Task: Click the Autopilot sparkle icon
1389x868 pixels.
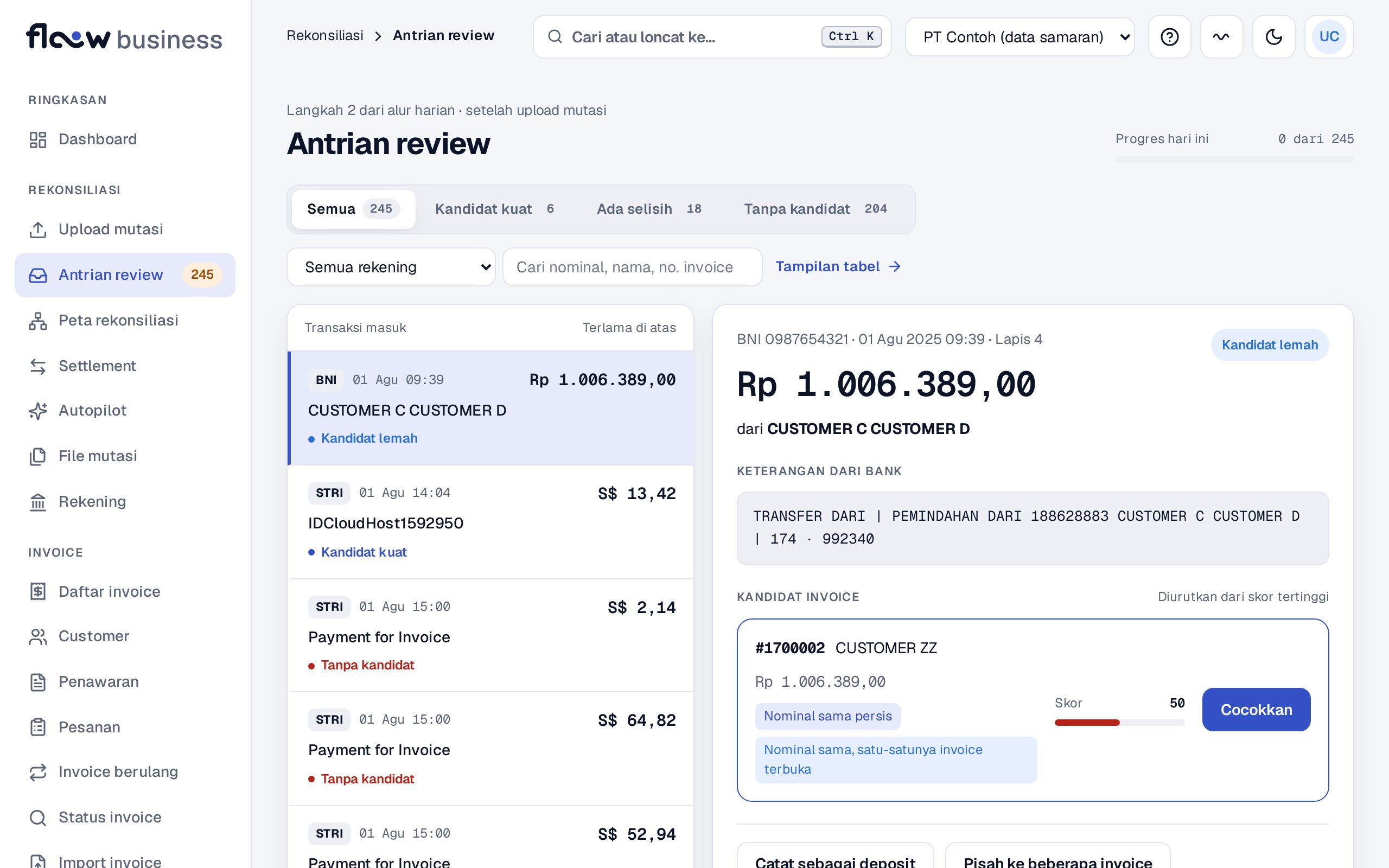Action: pos(38,411)
